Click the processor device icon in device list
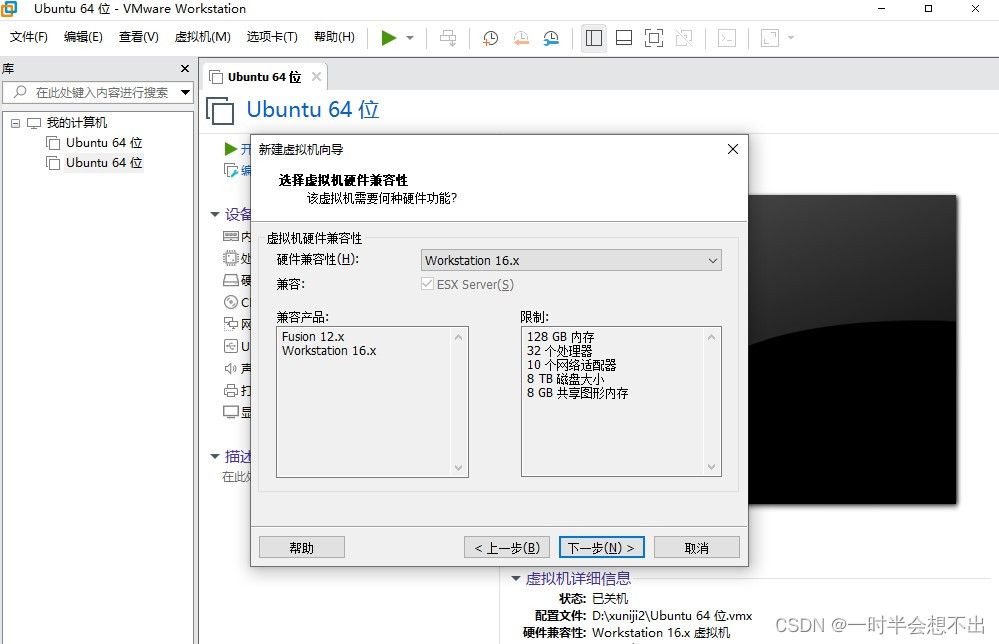 [231, 258]
